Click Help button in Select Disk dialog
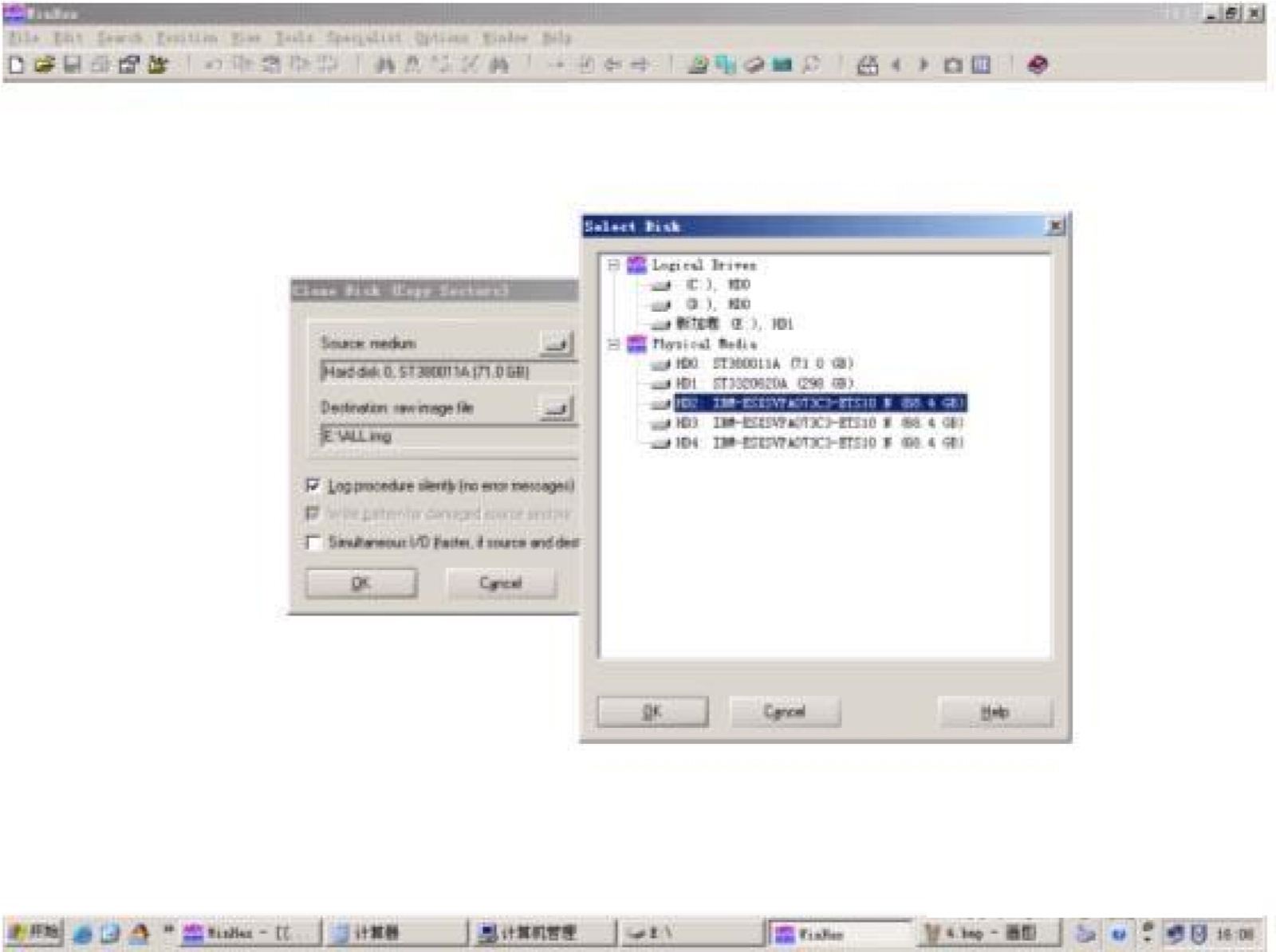Viewport: 1276px width, 952px height. (x=994, y=711)
